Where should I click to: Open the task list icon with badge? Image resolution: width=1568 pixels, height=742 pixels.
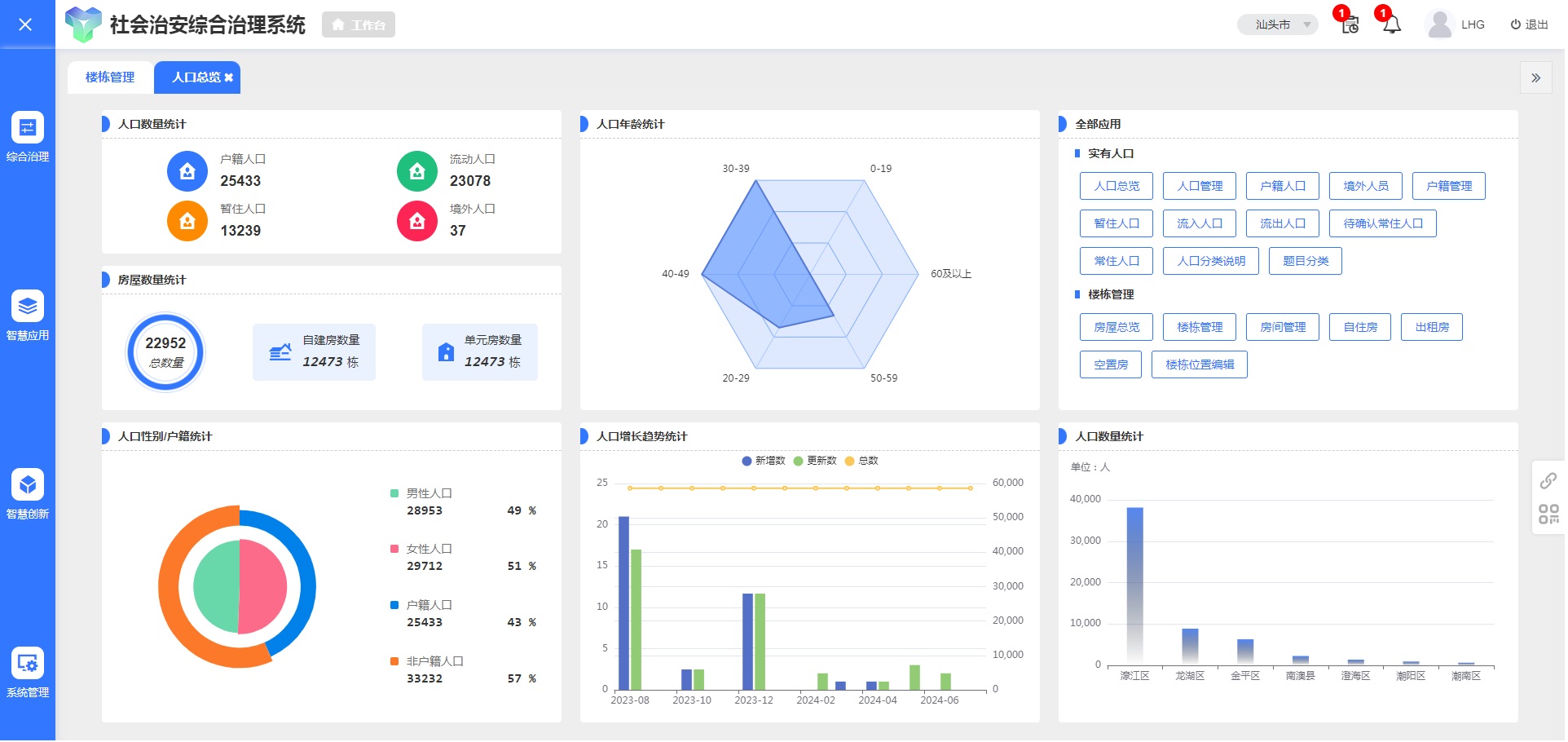pyautogui.click(x=1350, y=24)
